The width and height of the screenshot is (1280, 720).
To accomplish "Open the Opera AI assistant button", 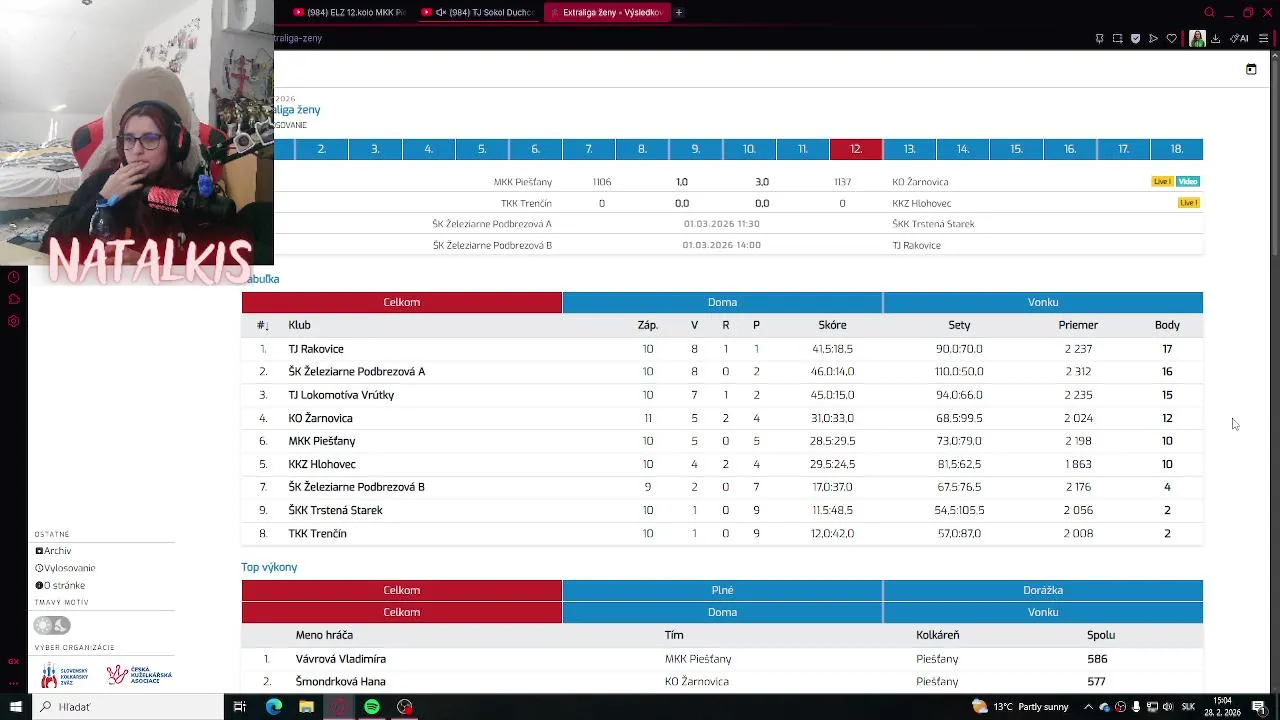I will (x=1239, y=39).
